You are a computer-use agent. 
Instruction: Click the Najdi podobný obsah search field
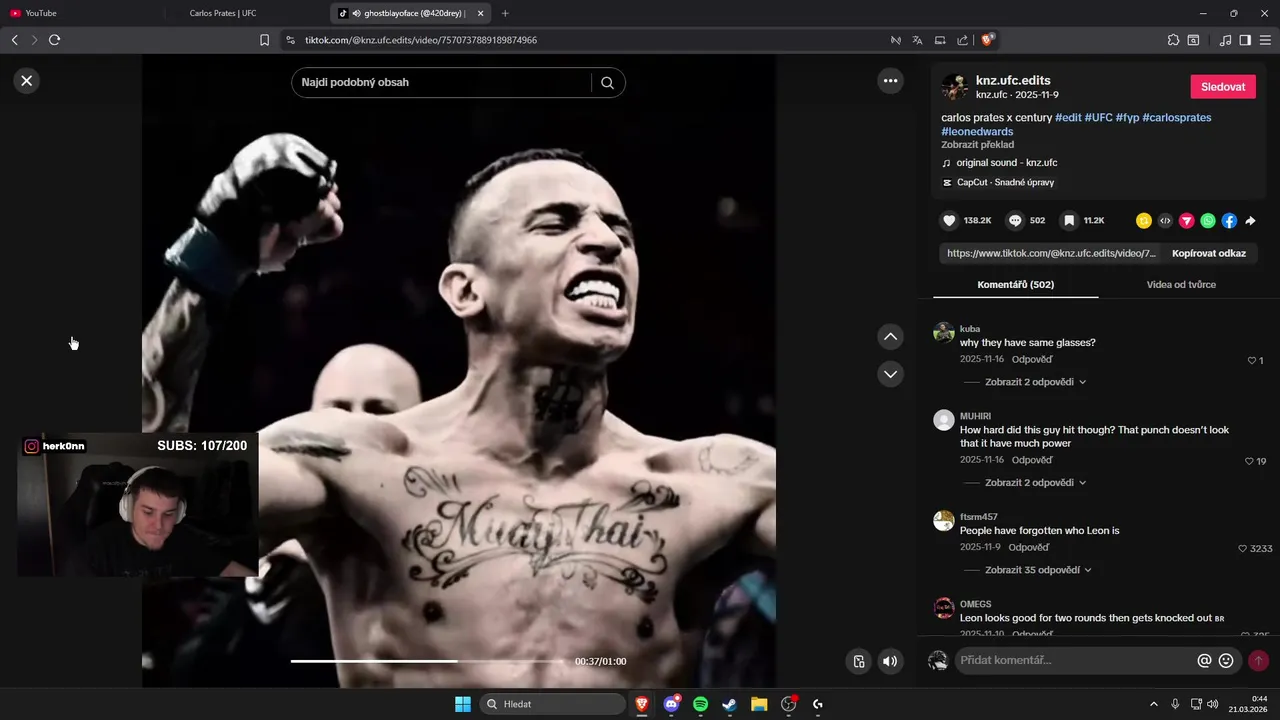coord(441,83)
